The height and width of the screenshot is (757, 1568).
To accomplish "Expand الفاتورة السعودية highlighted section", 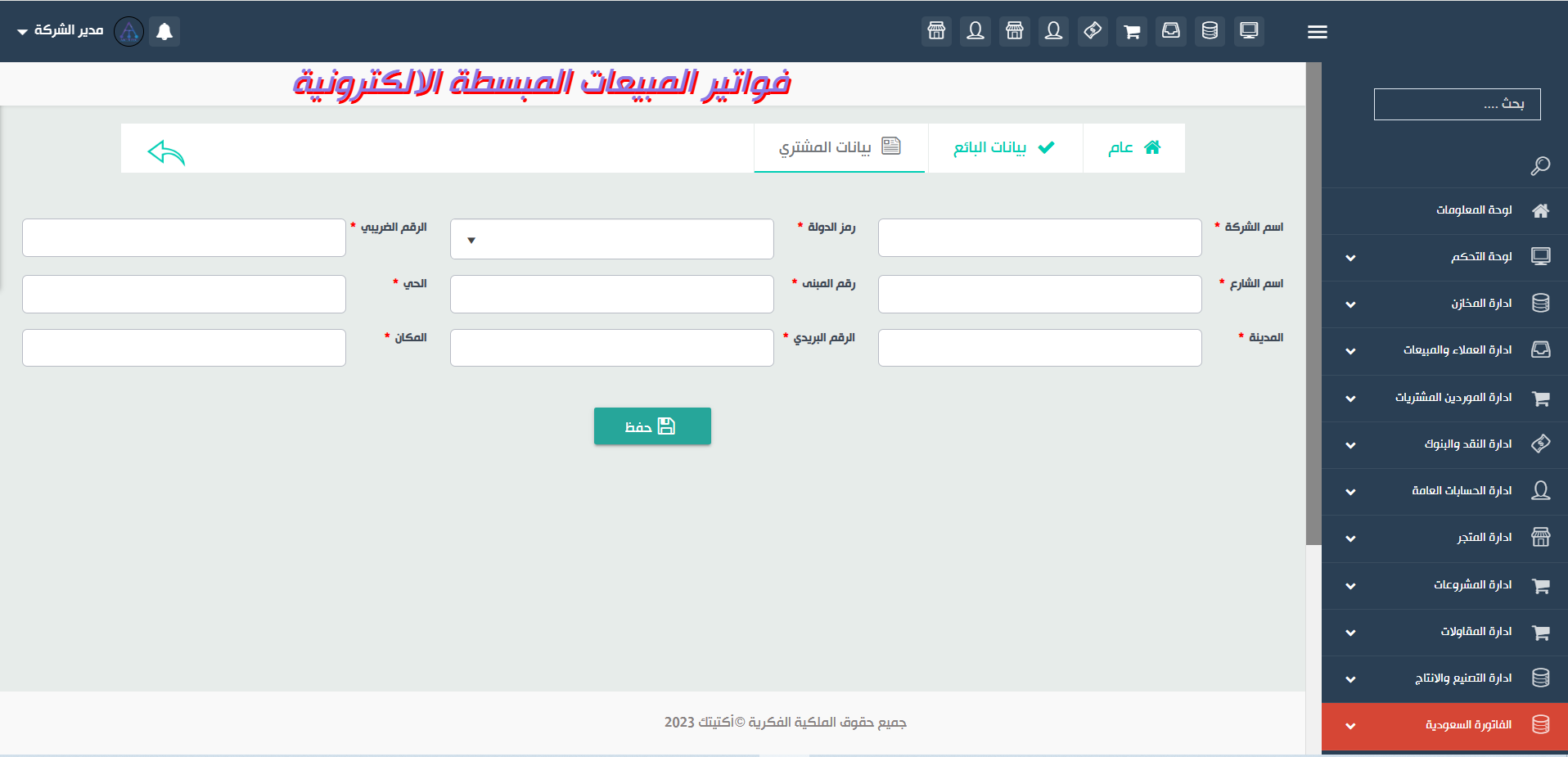I will tap(1445, 725).
